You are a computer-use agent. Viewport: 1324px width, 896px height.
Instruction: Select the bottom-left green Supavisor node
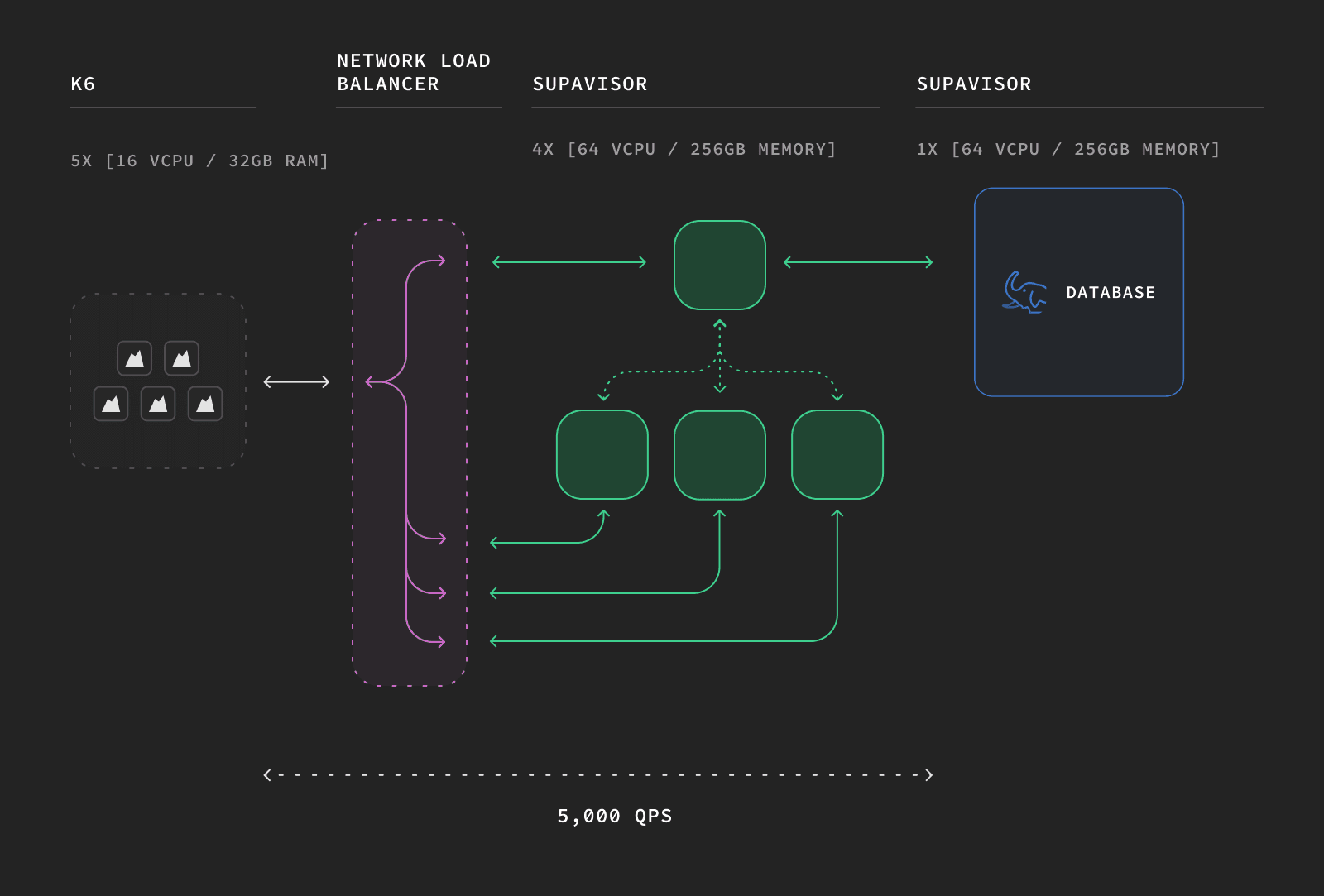tap(602, 455)
